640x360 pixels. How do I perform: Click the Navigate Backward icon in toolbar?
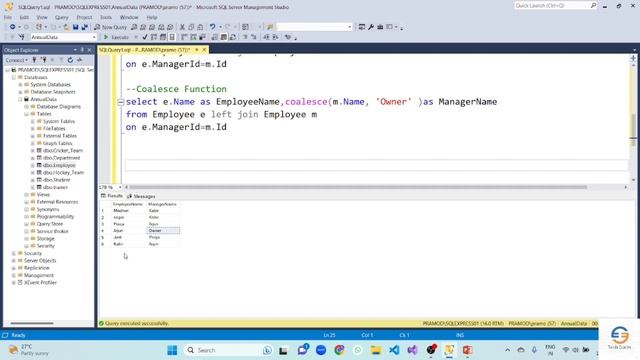point(13,27)
